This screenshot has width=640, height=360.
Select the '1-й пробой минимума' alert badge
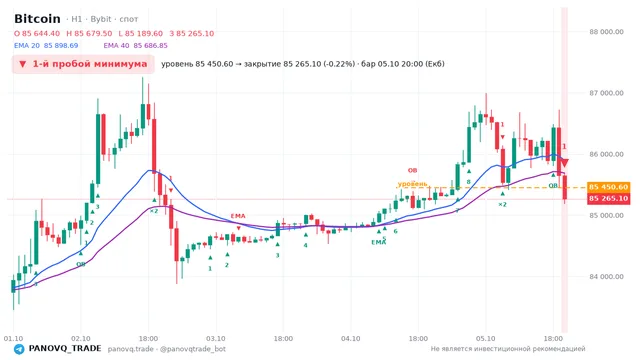83,64
